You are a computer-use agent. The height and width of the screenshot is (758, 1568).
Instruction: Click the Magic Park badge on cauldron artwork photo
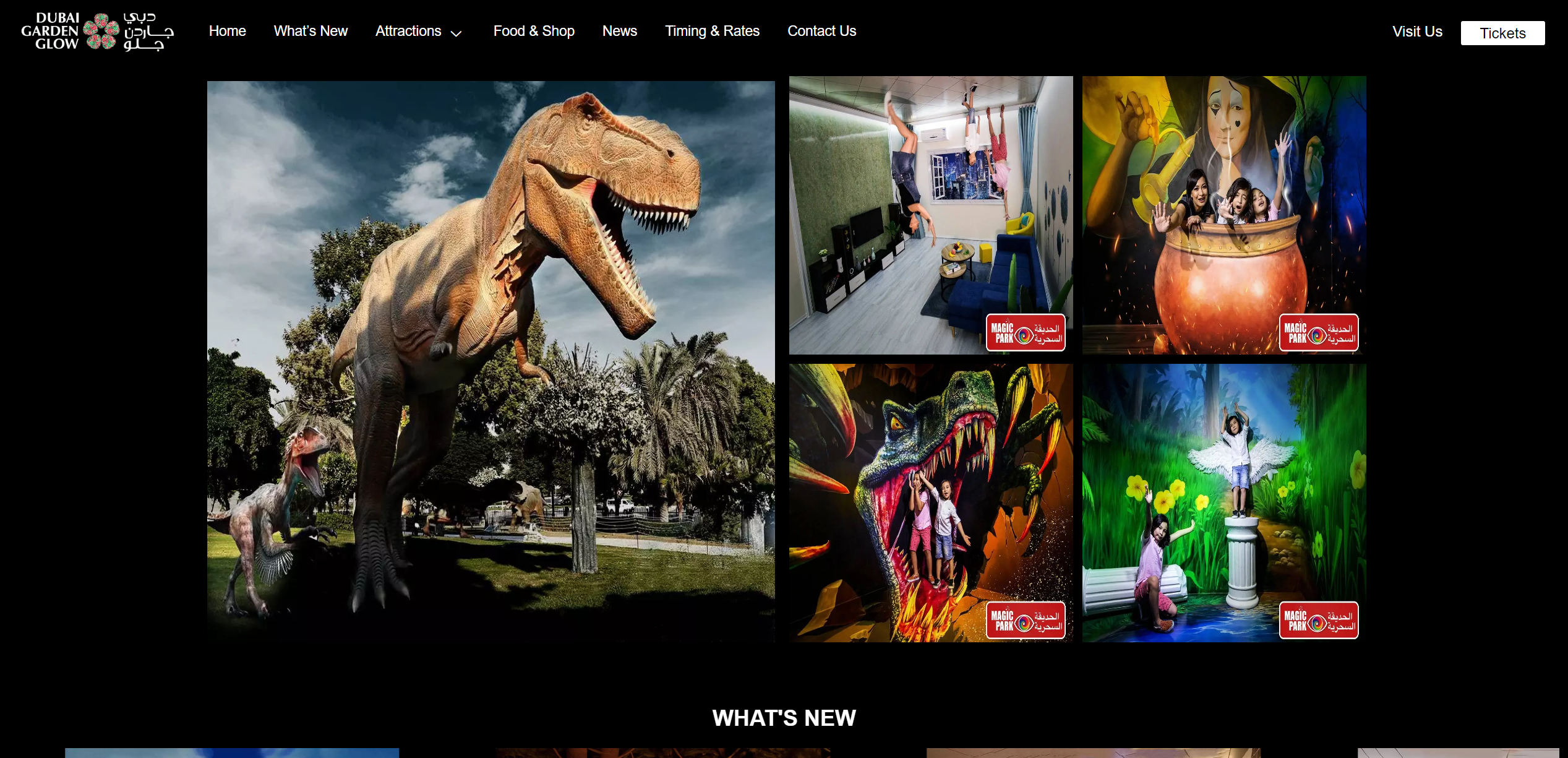pyautogui.click(x=1319, y=333)
